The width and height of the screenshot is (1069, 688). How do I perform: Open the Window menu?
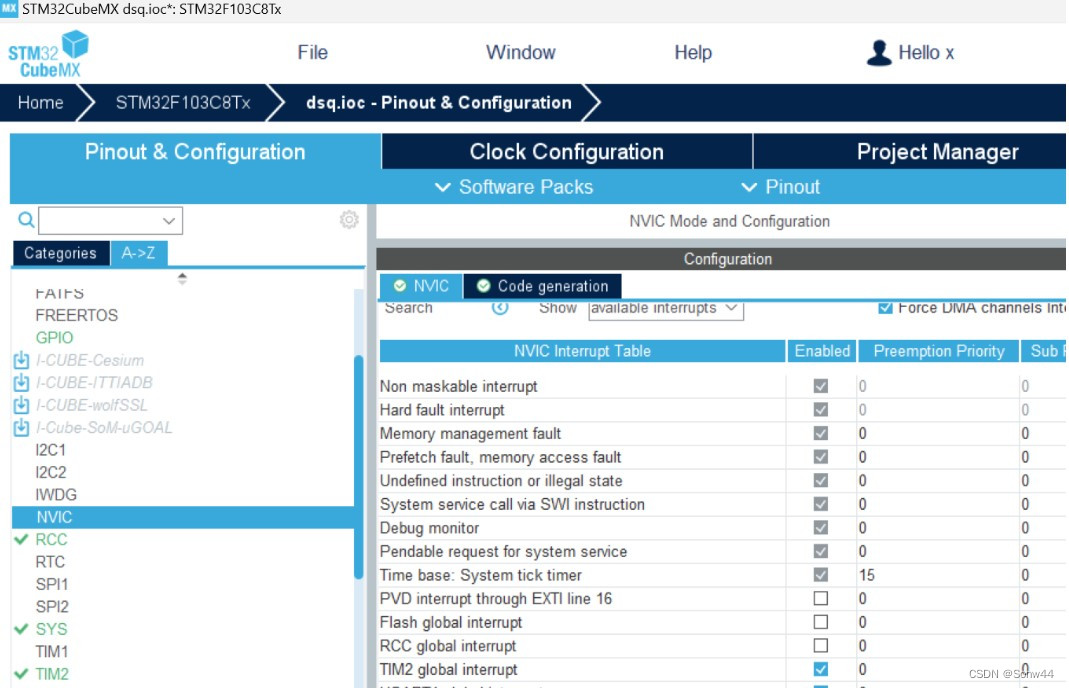tap(520, 53)
